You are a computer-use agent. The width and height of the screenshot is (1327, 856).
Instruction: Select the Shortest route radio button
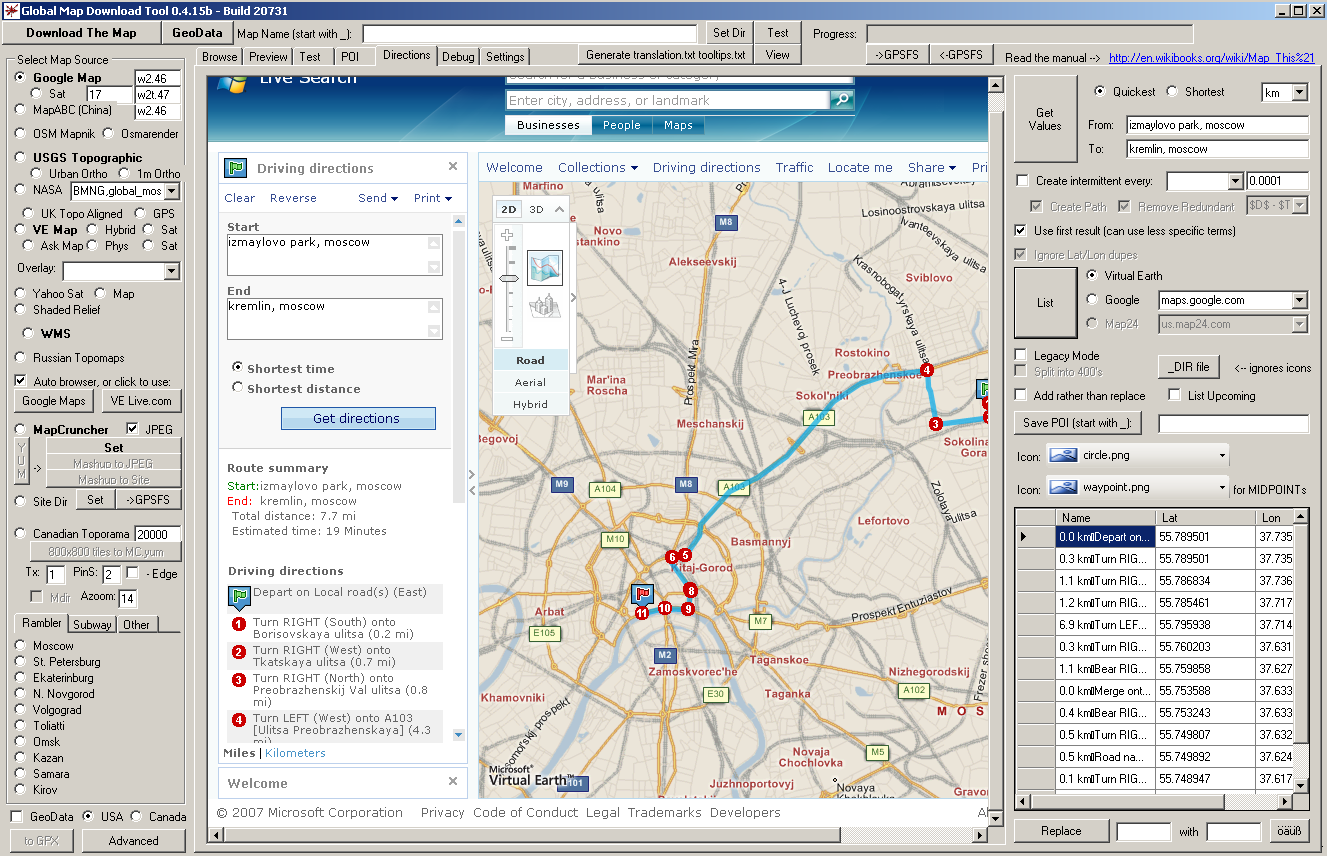click(1170, 91)
